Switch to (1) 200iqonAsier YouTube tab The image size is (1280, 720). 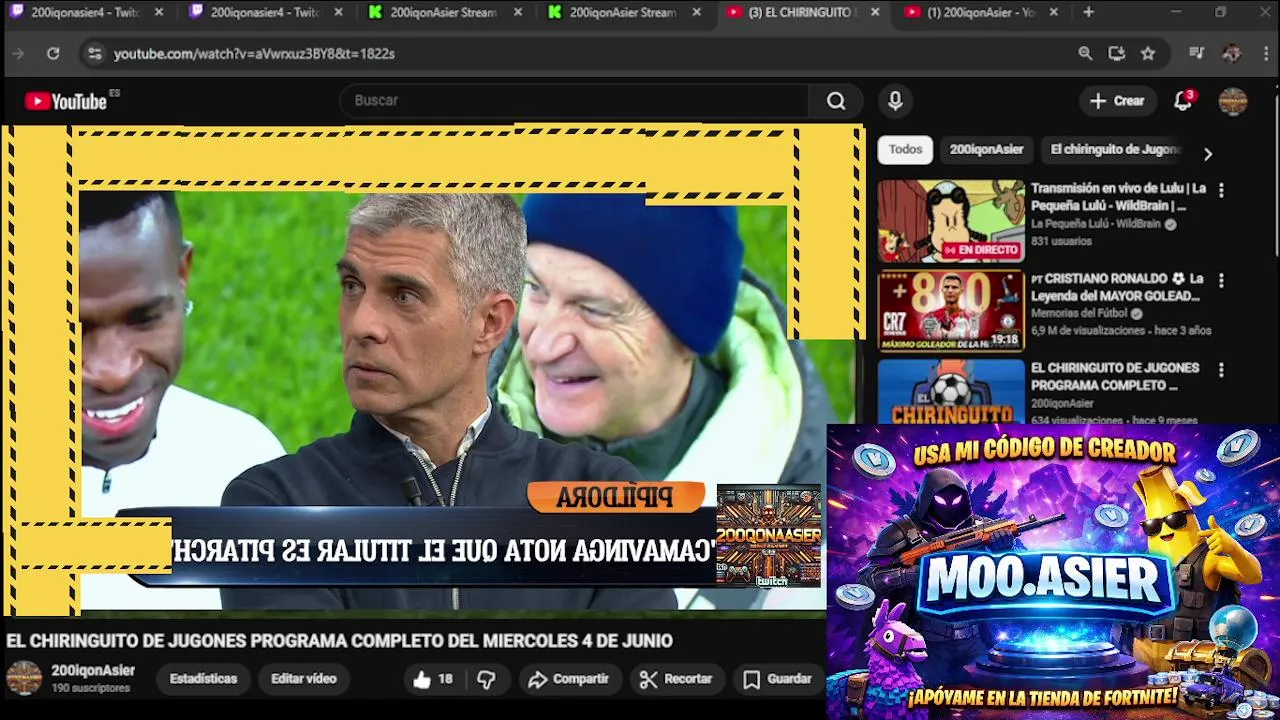click(x=981, y=13)
